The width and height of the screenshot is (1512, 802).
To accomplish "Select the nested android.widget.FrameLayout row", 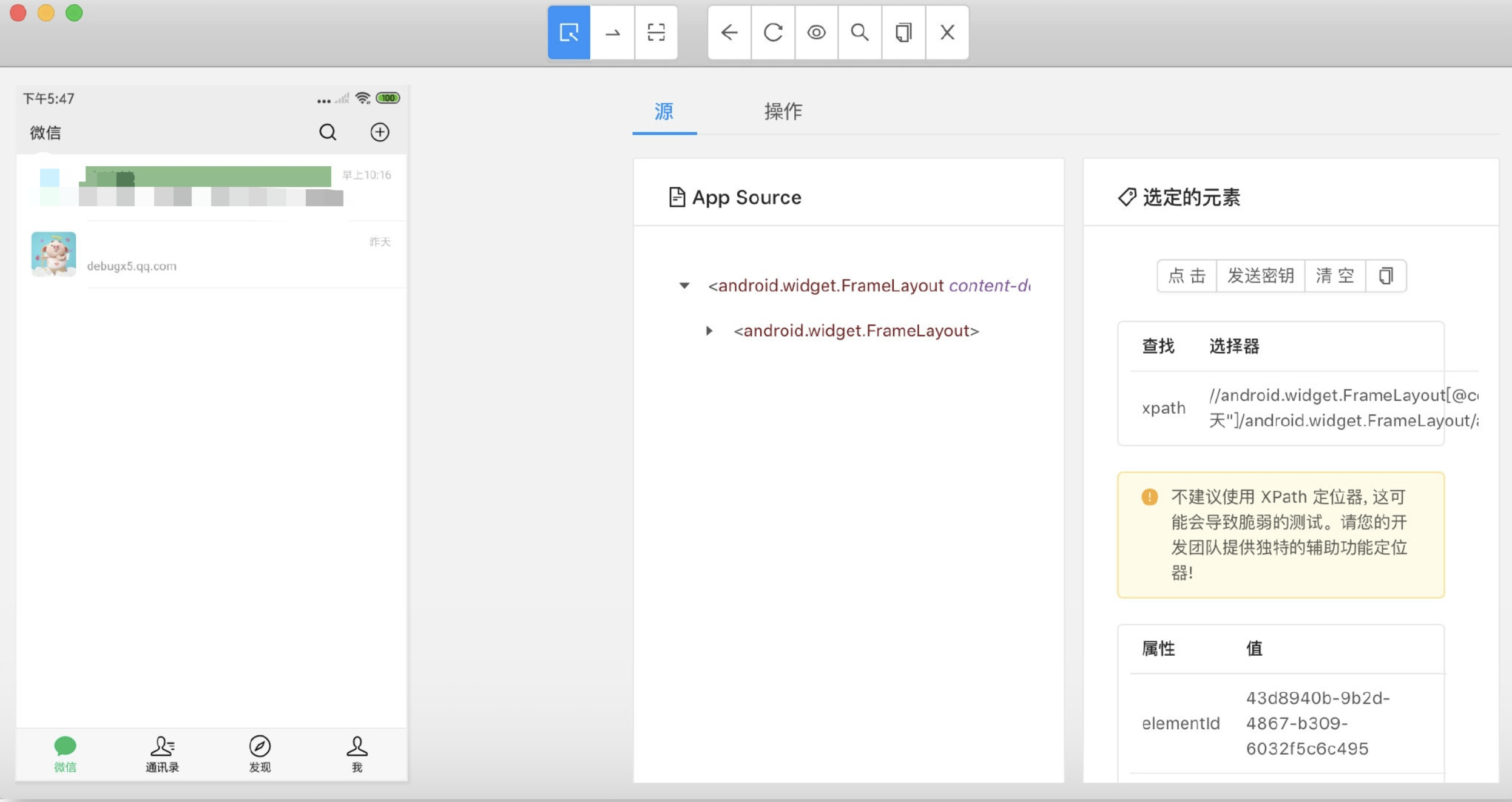I will tap(856, 331).
